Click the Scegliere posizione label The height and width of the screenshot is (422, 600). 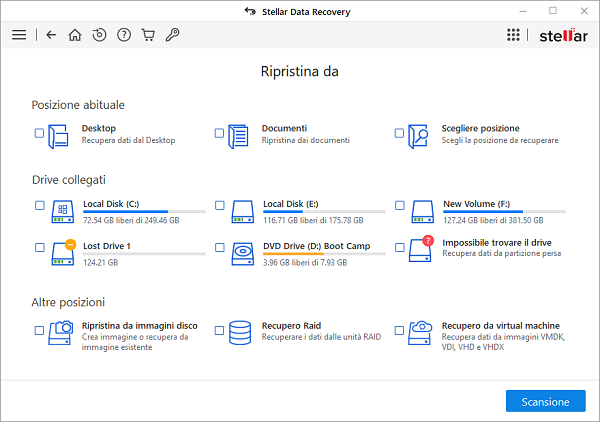click(480, 128)
